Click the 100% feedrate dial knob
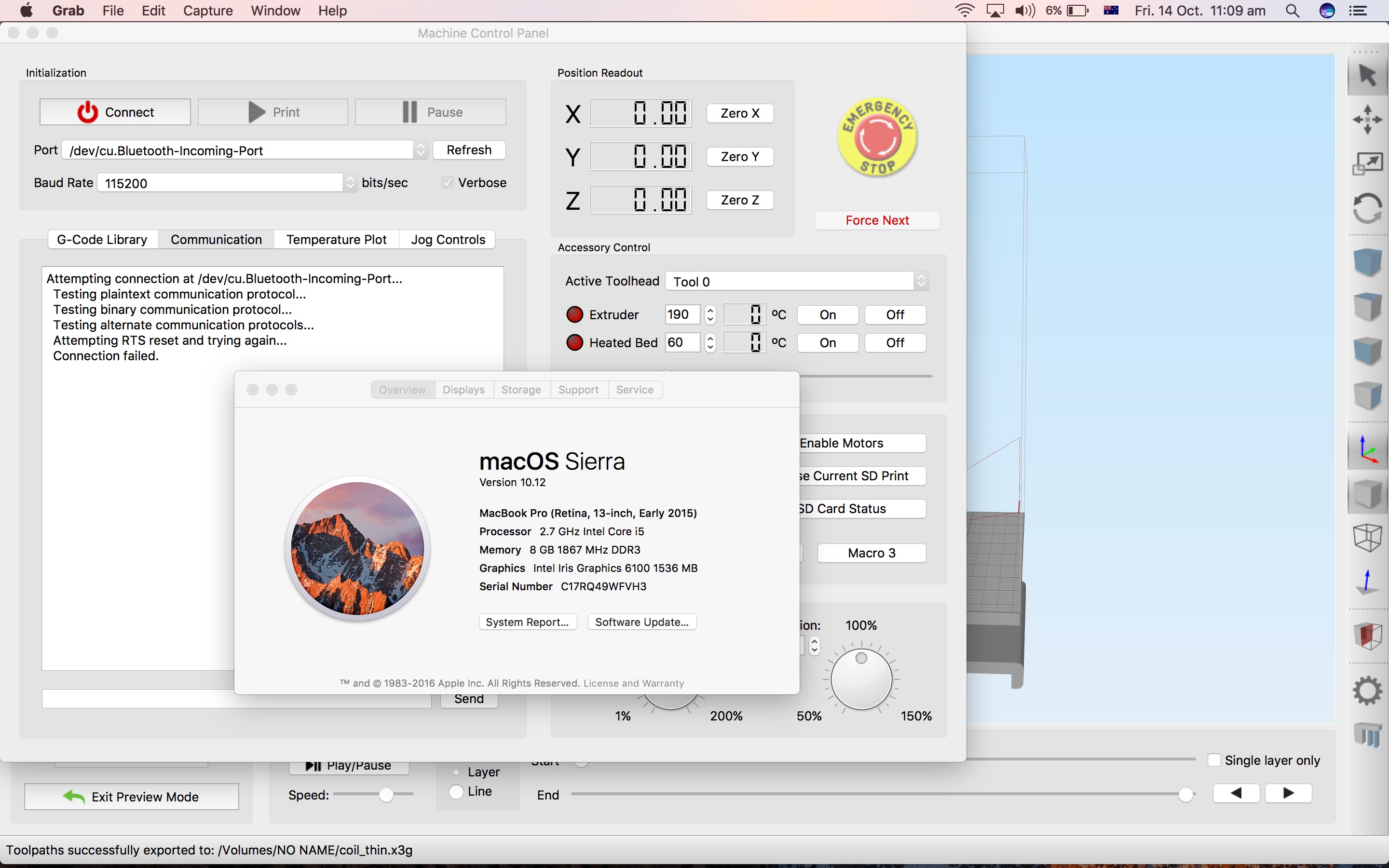Screen dimensions: 1389x868 pyautogui.click(x=861, y=680)
